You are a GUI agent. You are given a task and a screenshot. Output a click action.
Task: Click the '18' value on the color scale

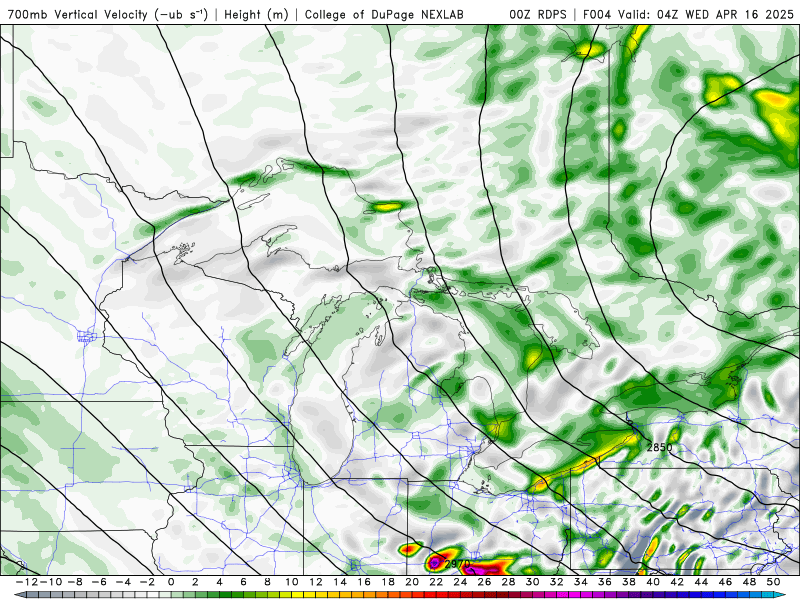388,582
